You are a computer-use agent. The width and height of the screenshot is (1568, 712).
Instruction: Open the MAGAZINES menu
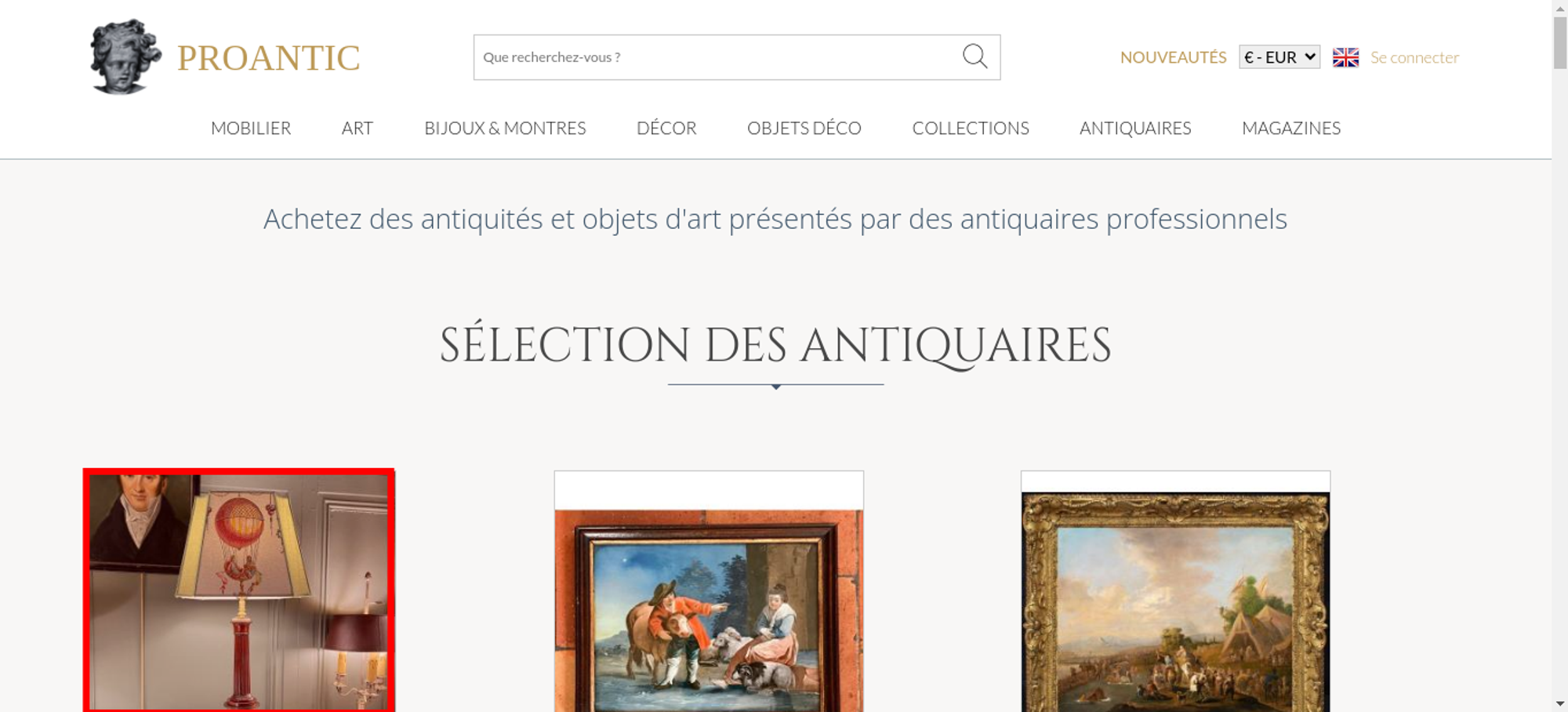click(x=1291, y=128)
